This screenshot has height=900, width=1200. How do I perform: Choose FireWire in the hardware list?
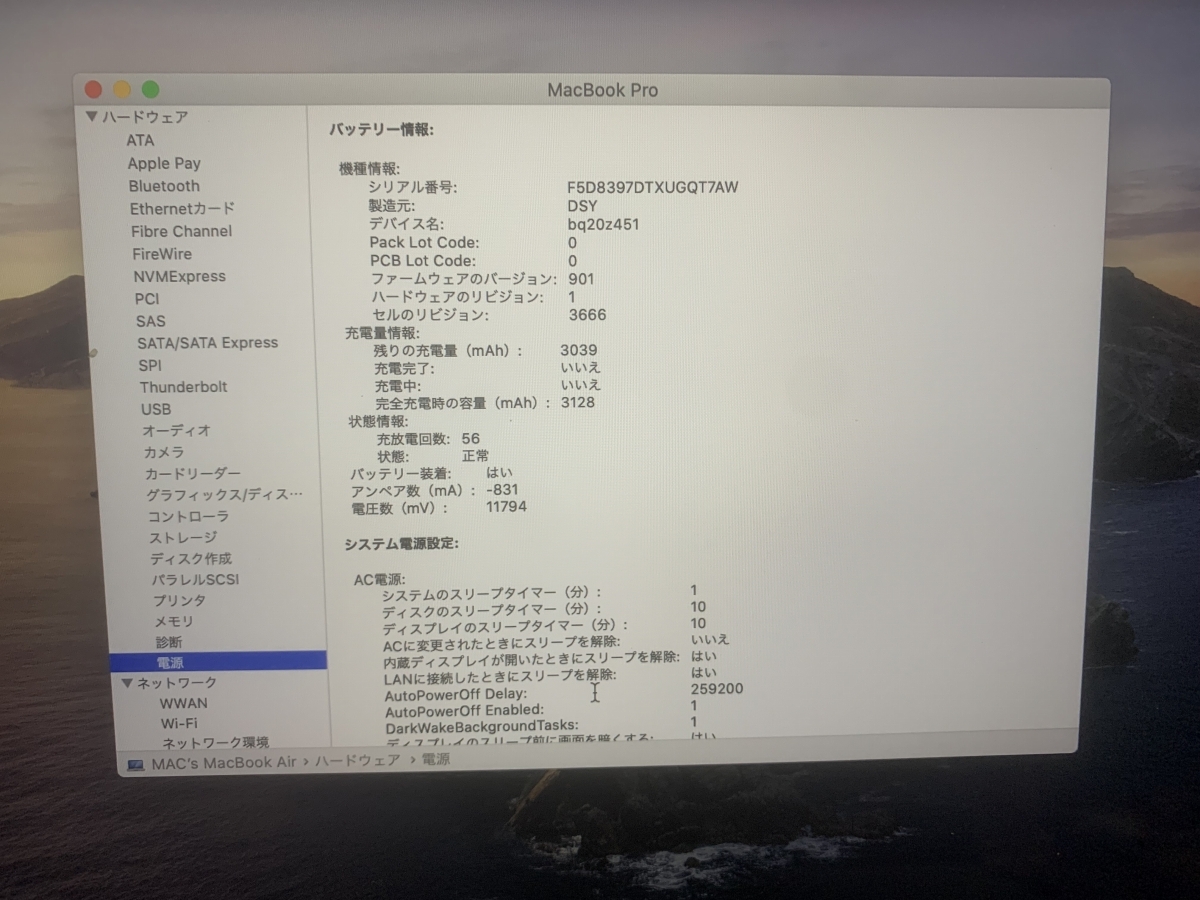162,254
